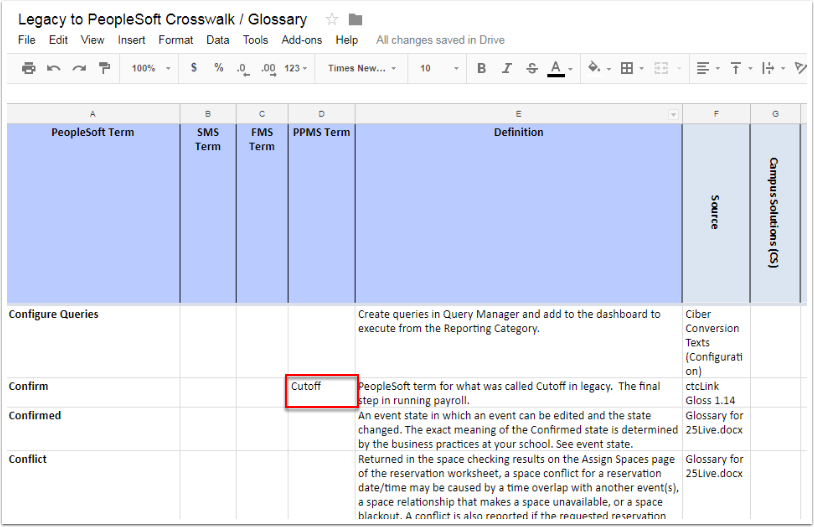814x527 pixels.
Task: Toggle Bold formatting
Action: 481,68
